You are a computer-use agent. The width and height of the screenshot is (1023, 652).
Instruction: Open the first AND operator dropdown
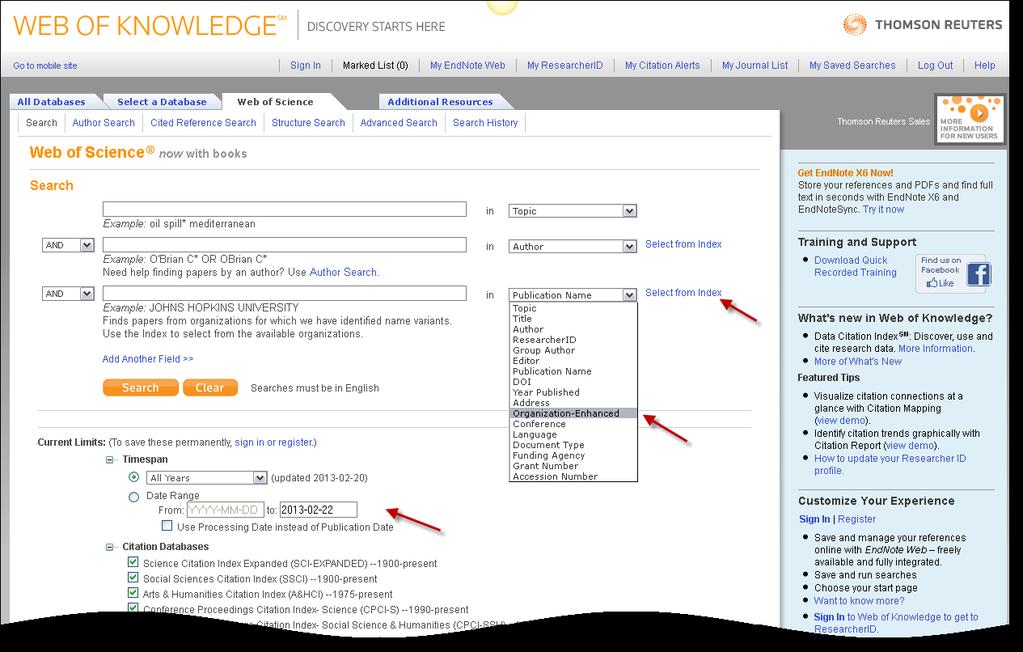tap(68, 245)
